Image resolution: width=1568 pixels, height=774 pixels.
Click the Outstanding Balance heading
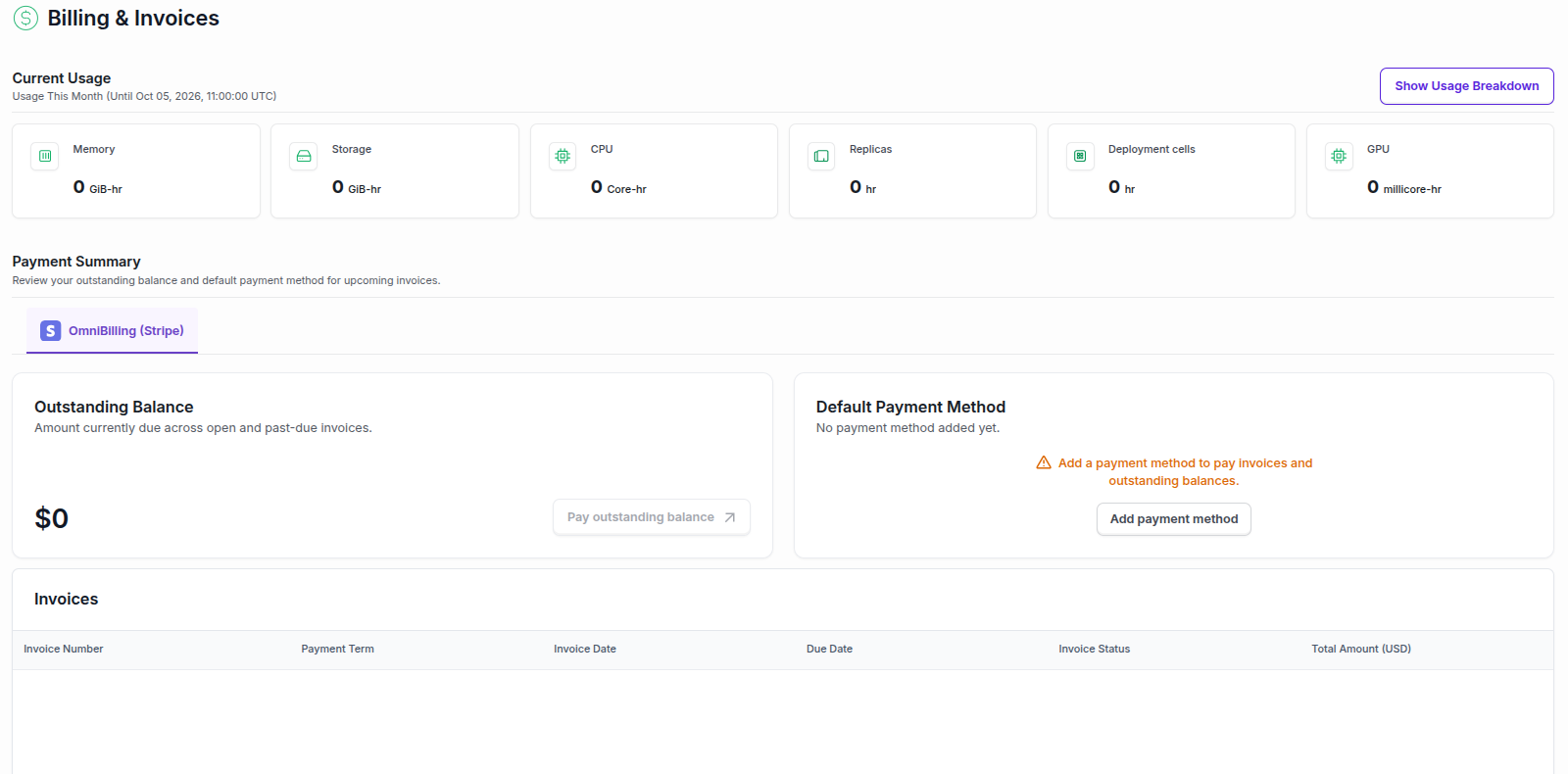pyautogui.click(x=114, y=407)
